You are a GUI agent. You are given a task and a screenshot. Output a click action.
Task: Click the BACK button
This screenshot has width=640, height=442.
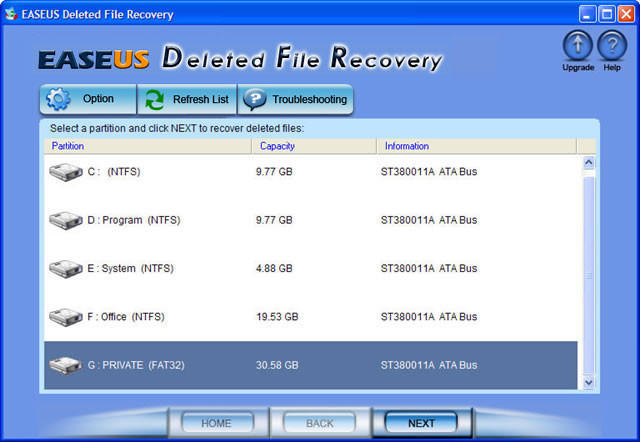(320, 423)
